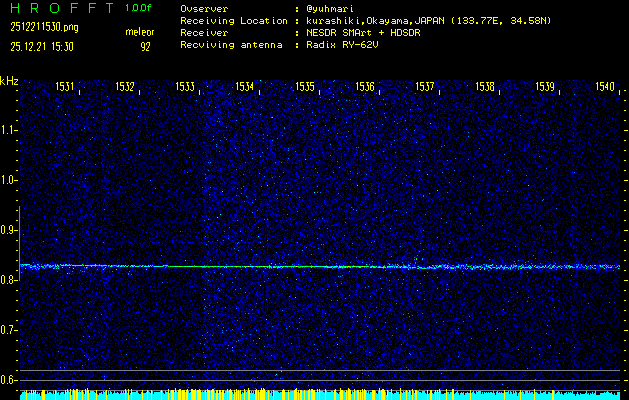Click the HROFFT title text
629x400 pixels.
[59, 8]
